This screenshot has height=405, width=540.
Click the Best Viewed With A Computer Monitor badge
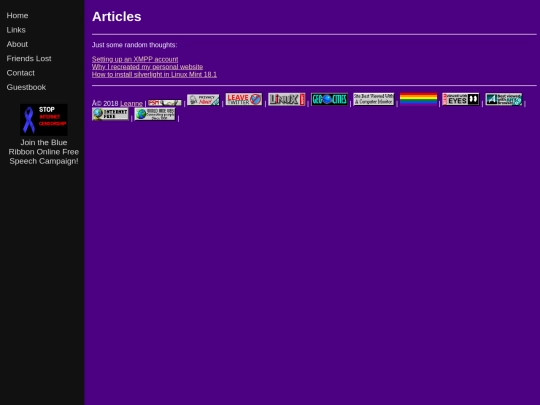374,99
